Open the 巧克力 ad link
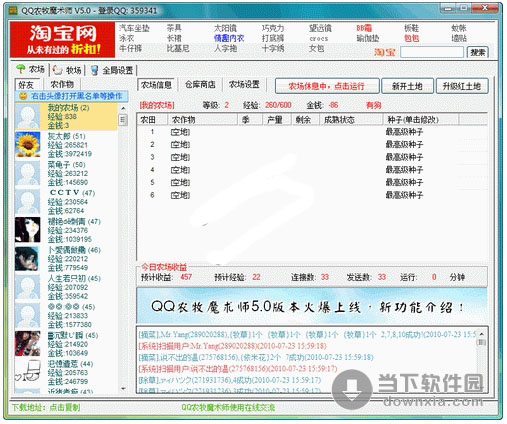 (x=273, y=28)
